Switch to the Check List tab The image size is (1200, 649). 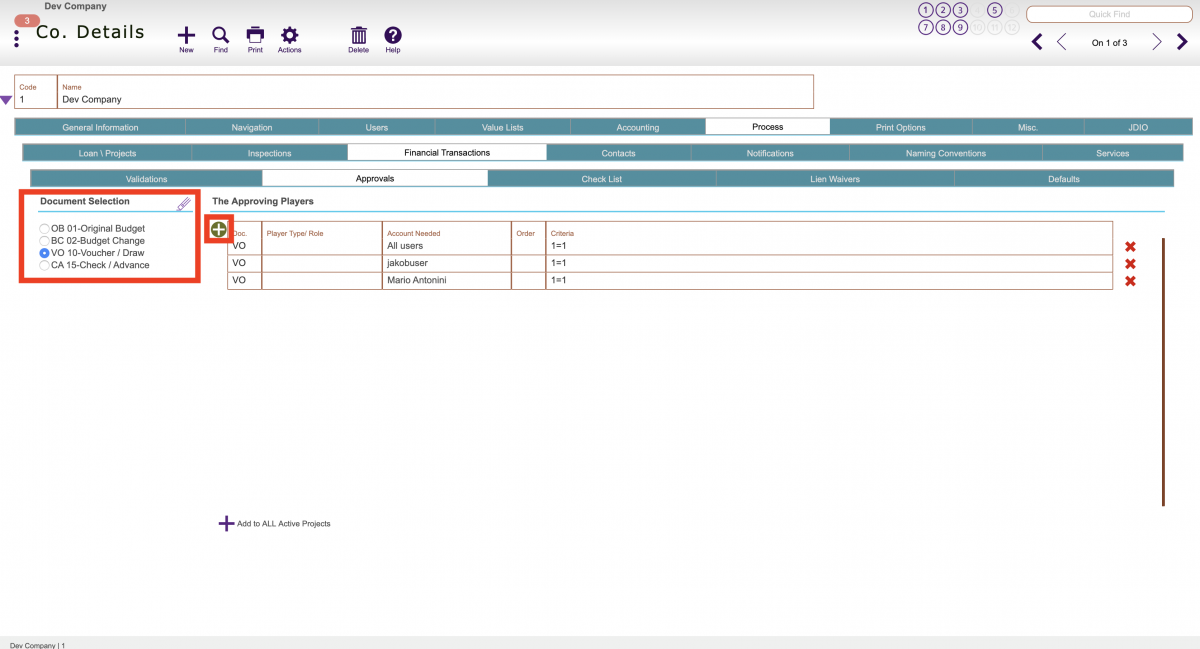tap(603, 177)
